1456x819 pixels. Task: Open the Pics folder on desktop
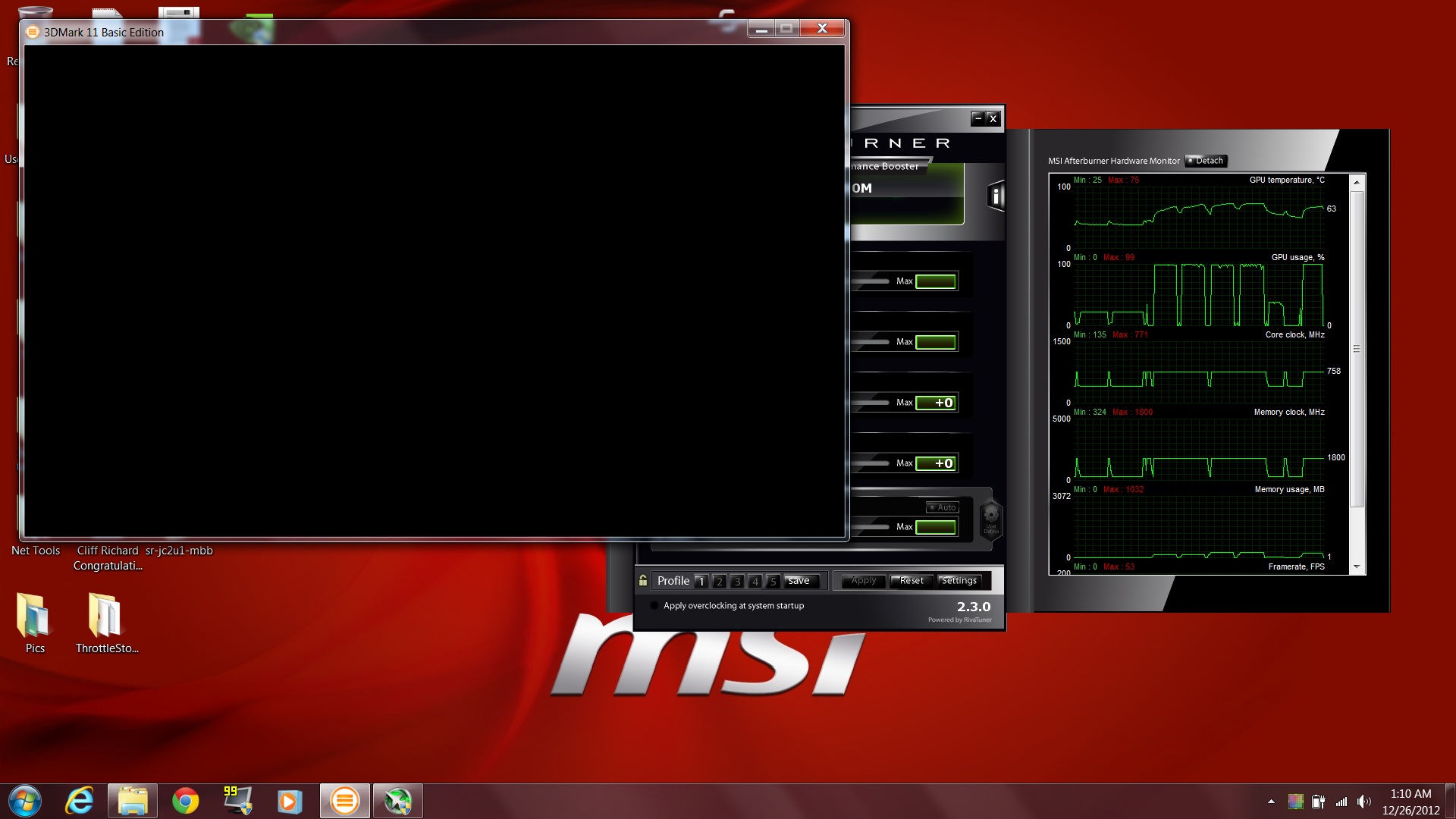pos(34,623)
